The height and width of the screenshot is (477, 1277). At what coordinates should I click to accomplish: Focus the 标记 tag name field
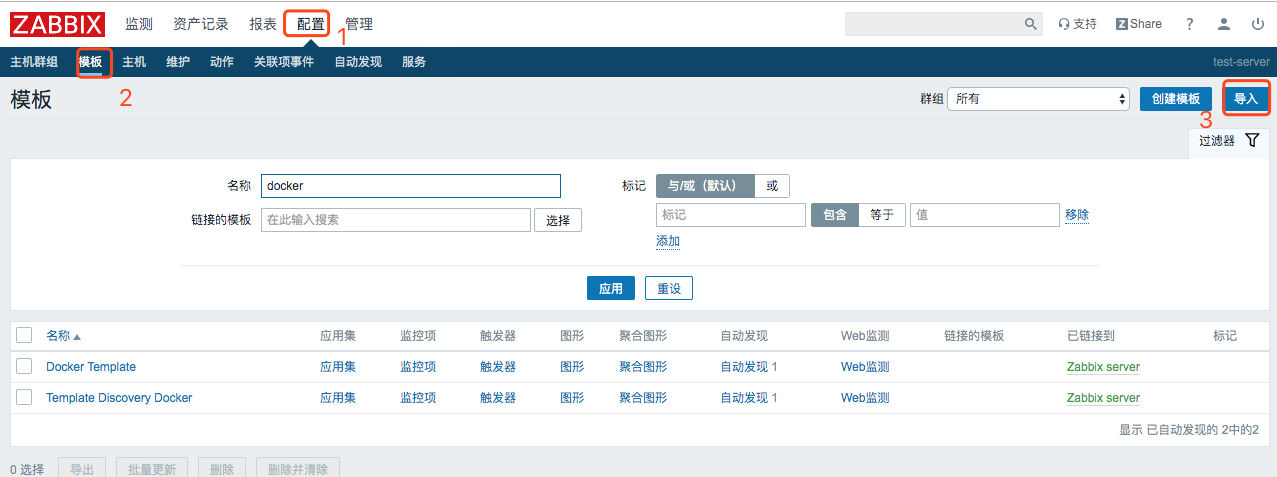[x=731, y=215]
